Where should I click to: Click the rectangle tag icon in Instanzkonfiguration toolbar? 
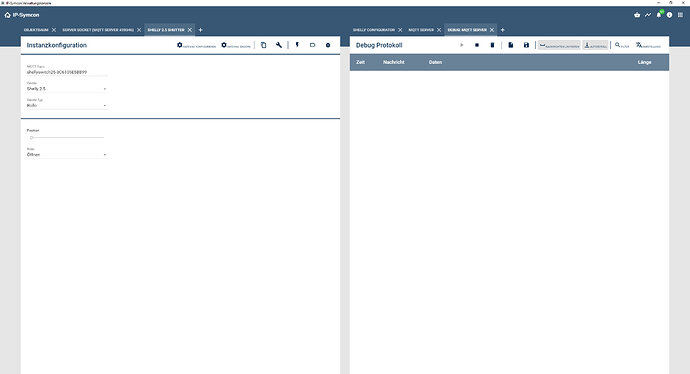312,45
